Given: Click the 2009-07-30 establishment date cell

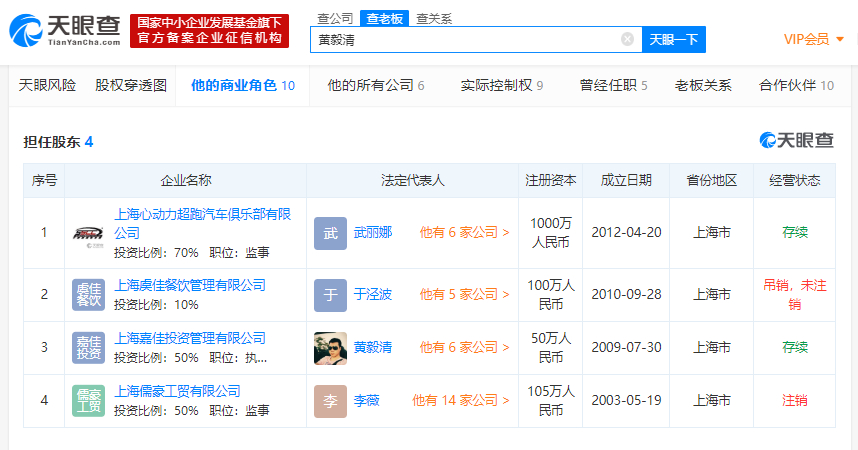Looking at the screenshot, I should tap(626, 348).
